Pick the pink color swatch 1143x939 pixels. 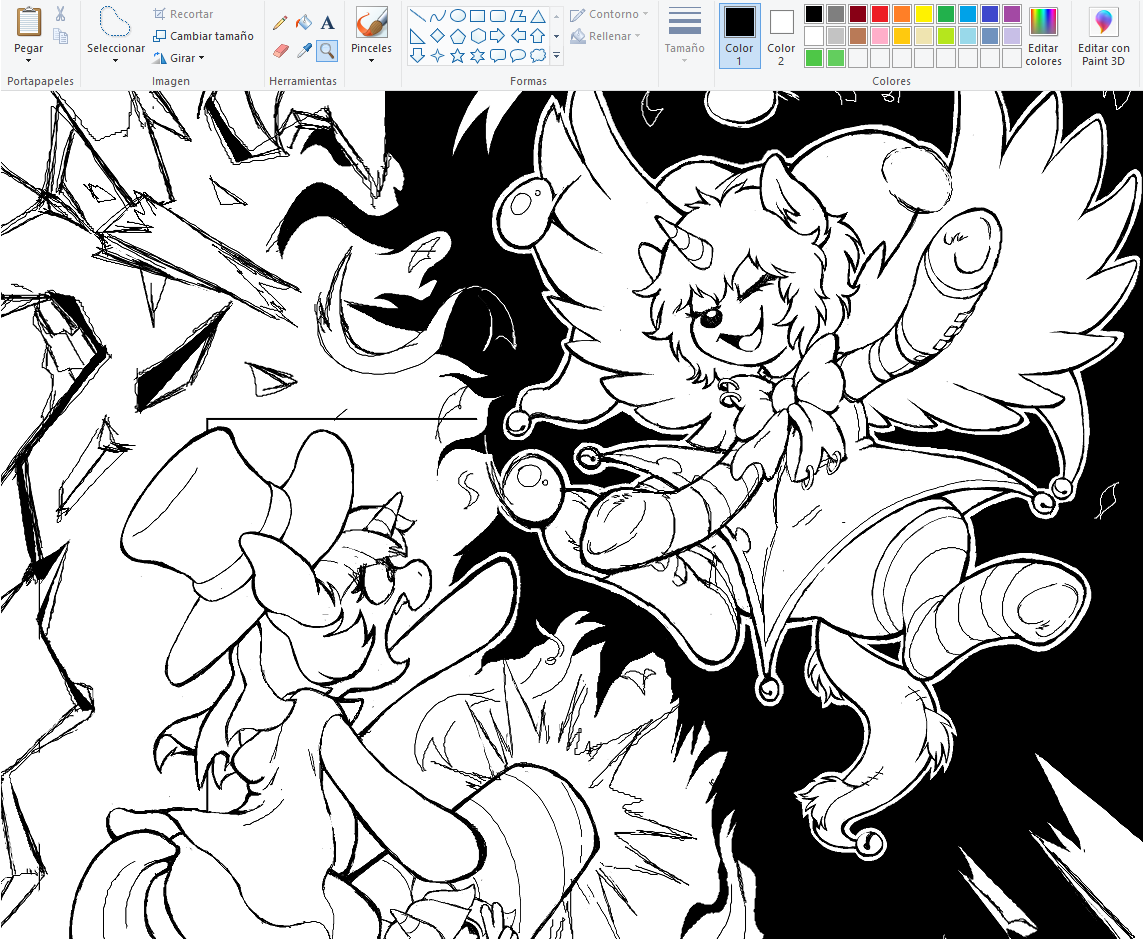pos(880,36)
